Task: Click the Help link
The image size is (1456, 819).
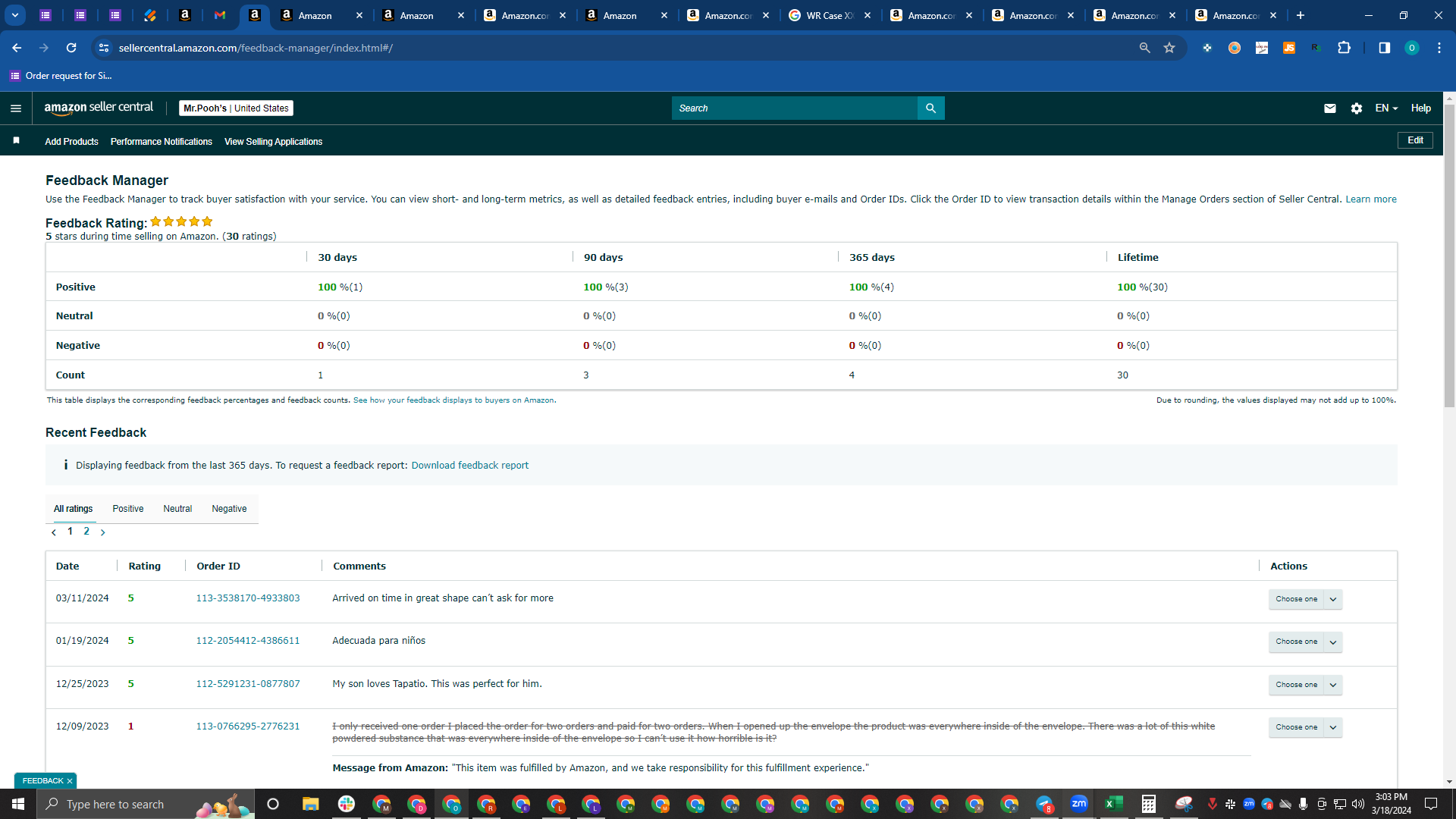Action: tap(1421, 108)
